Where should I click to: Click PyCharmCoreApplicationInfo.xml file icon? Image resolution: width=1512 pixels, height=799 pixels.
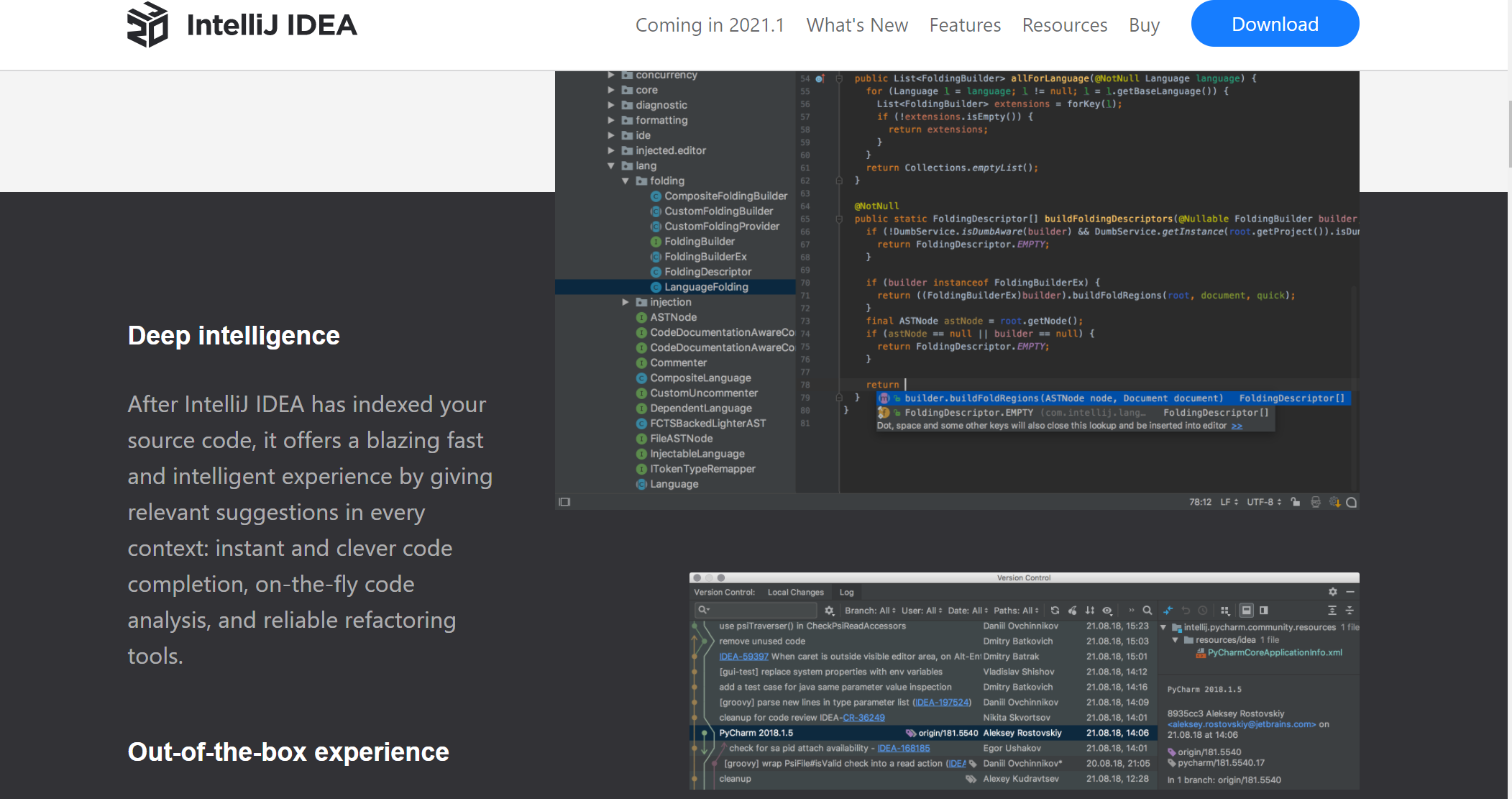coord(1200,653)
